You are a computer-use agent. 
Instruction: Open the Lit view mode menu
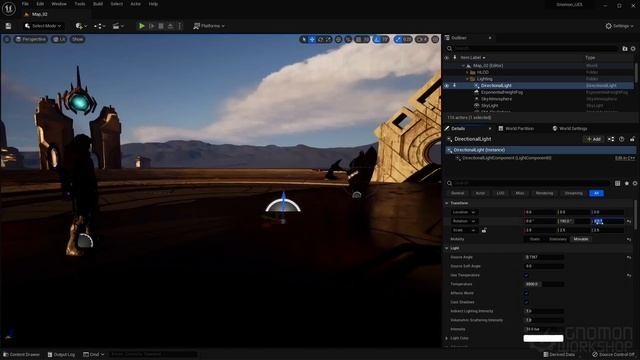point(59,39)
